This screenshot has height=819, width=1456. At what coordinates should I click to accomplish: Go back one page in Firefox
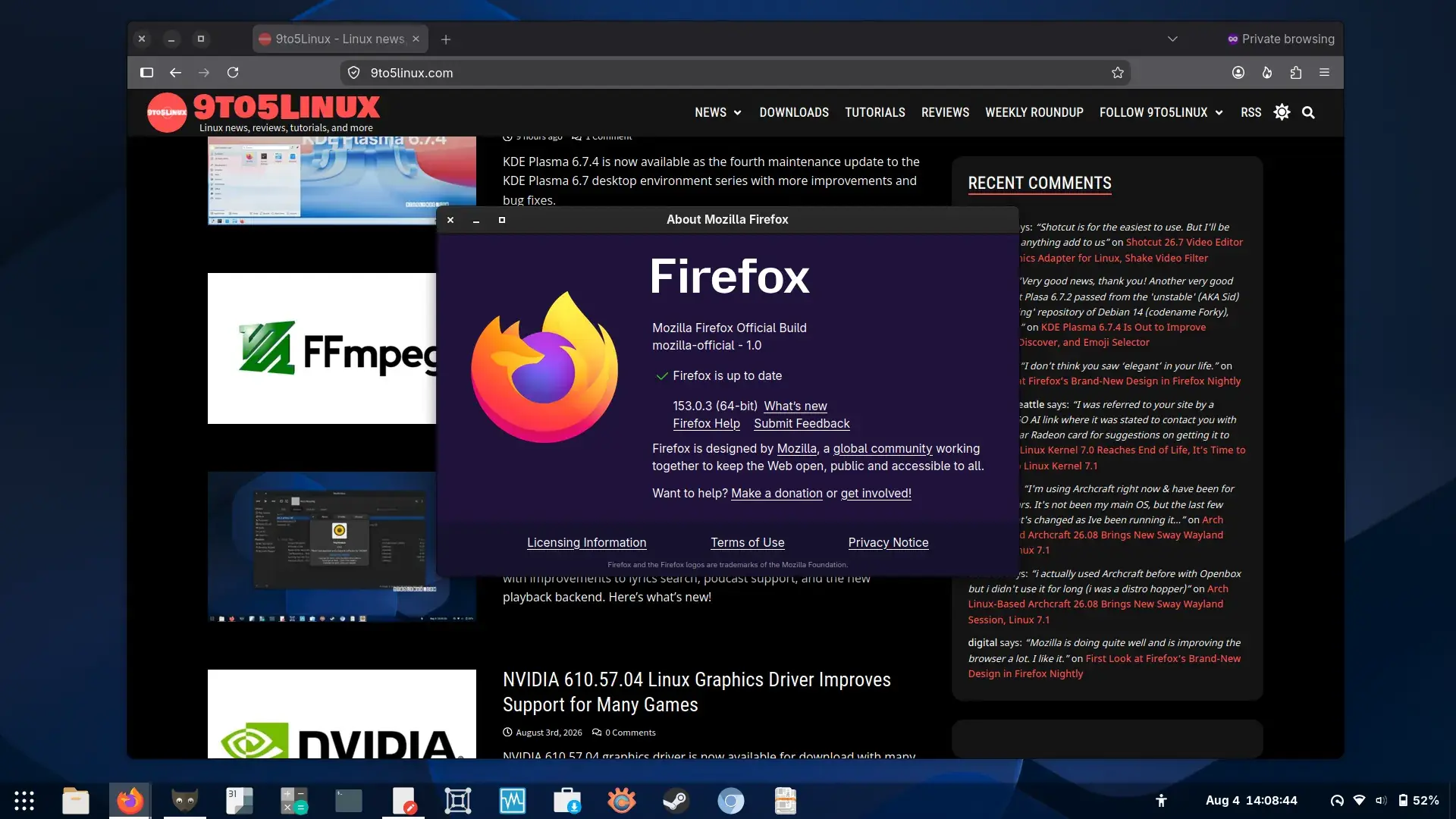point(175,73)
